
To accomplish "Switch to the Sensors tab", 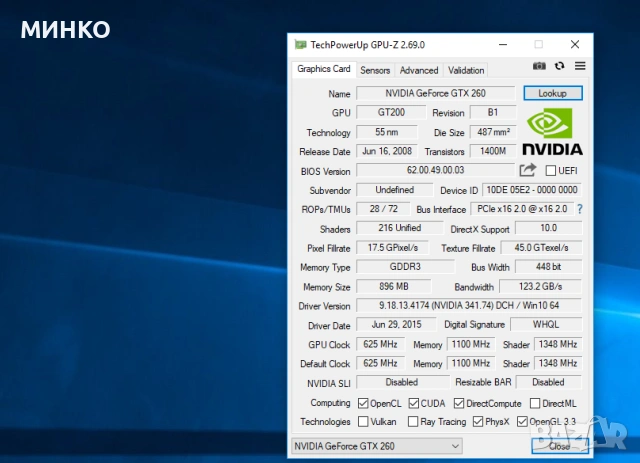I will 375,70.
